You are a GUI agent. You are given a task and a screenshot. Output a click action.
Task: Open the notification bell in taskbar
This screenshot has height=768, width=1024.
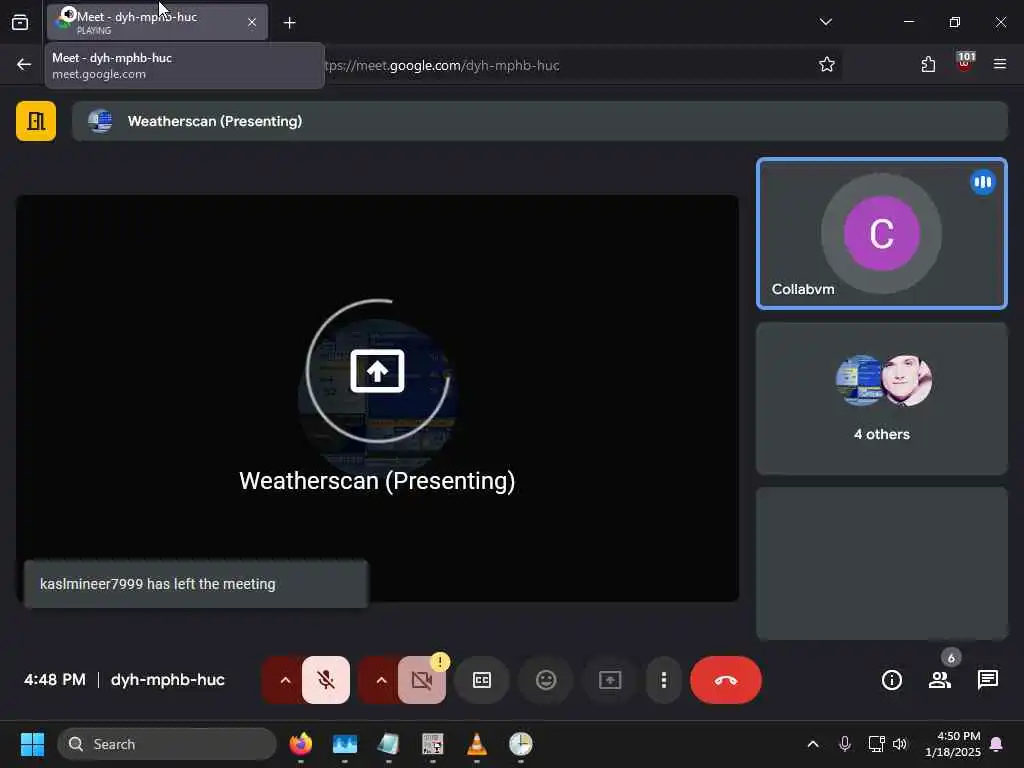pyautogui.click(x=997, y=744)
